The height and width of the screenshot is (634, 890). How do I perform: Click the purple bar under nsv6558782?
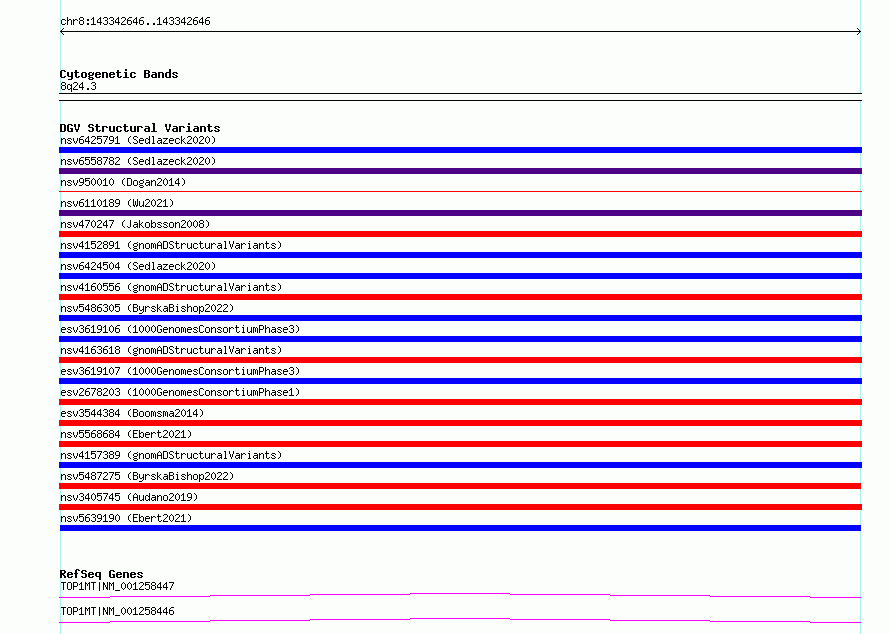[460, 171]
